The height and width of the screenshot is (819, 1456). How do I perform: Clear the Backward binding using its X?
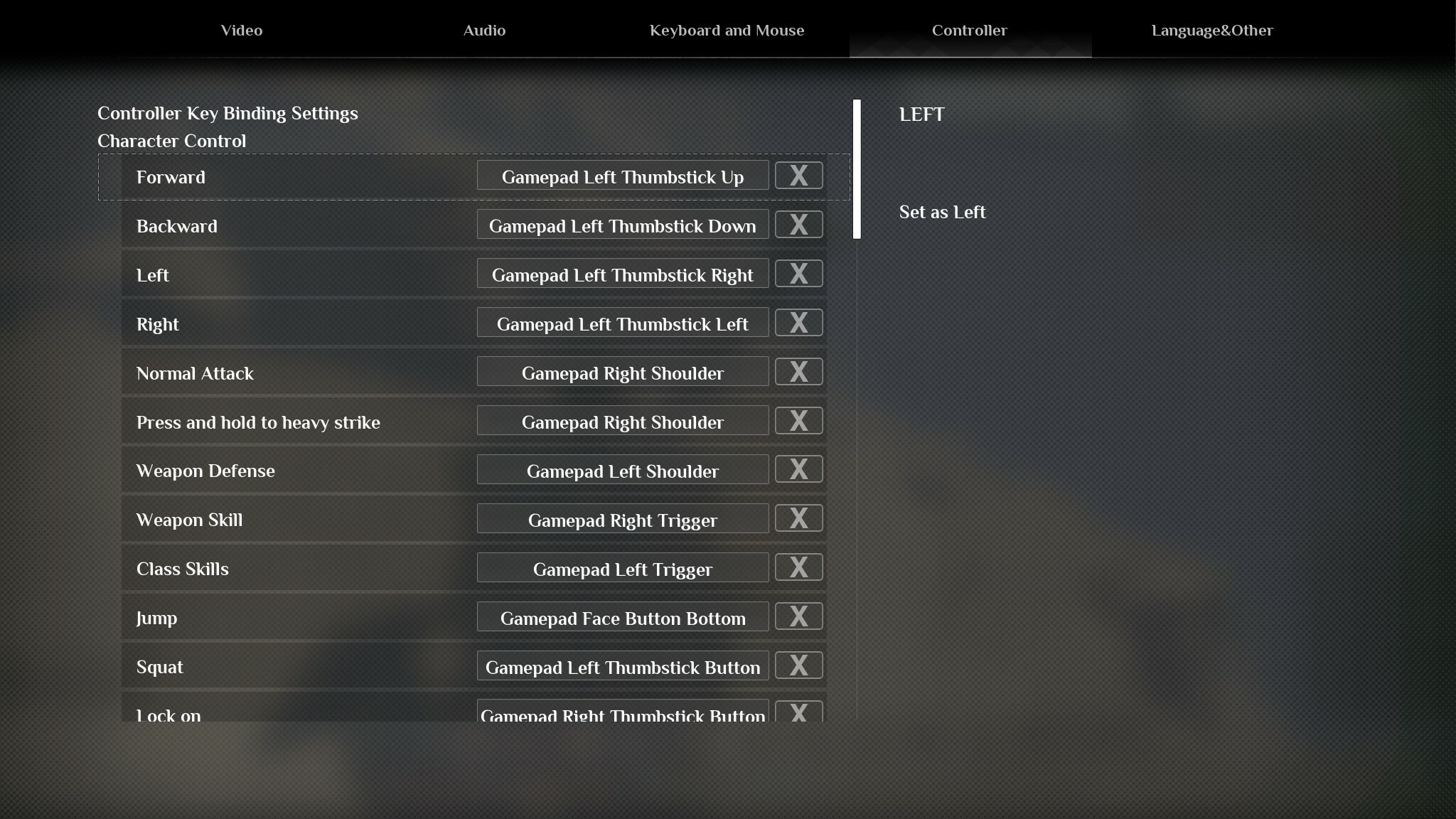pos(798,225)
